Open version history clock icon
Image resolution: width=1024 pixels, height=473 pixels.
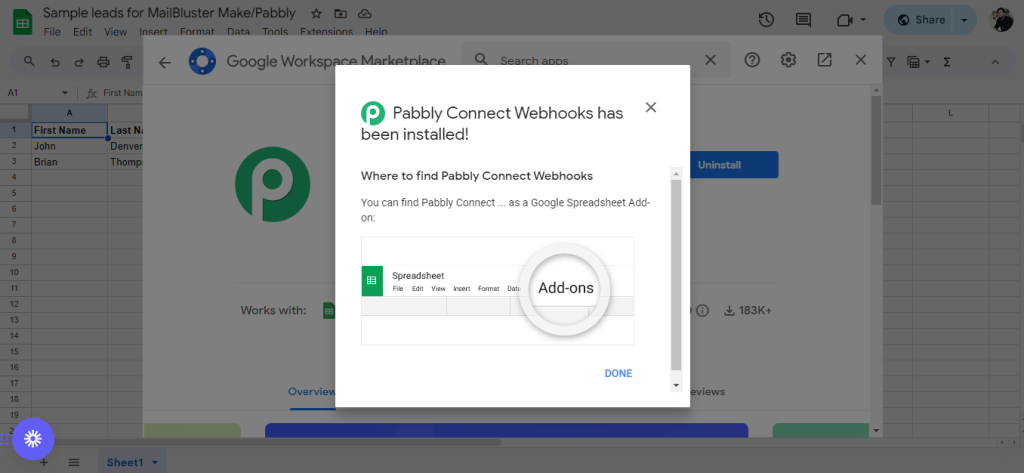click(x=766, y=20)
